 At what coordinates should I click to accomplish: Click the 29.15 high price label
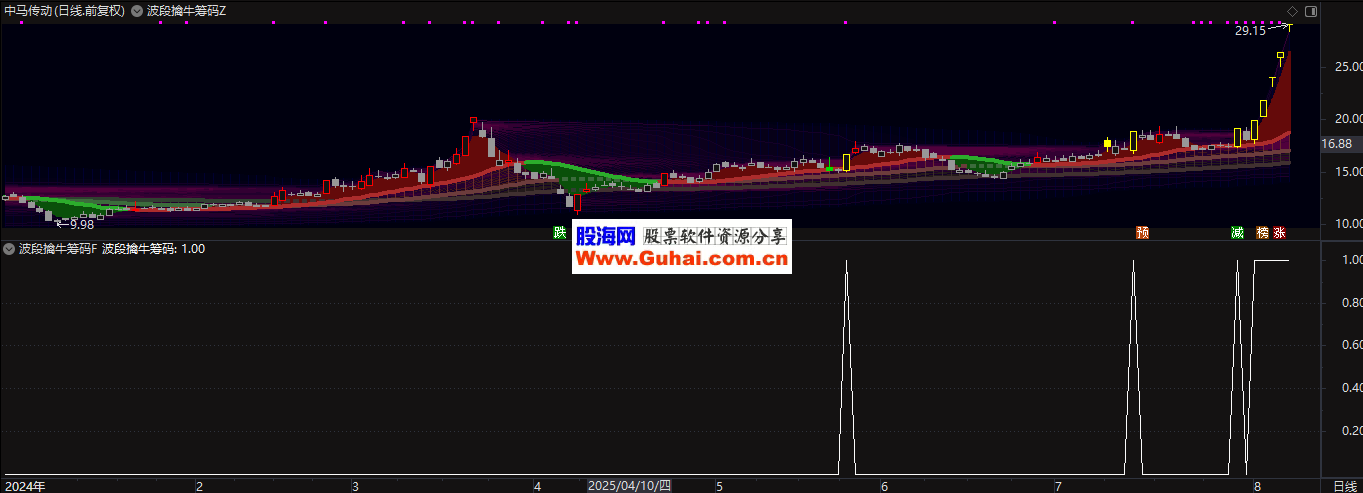1250,31
